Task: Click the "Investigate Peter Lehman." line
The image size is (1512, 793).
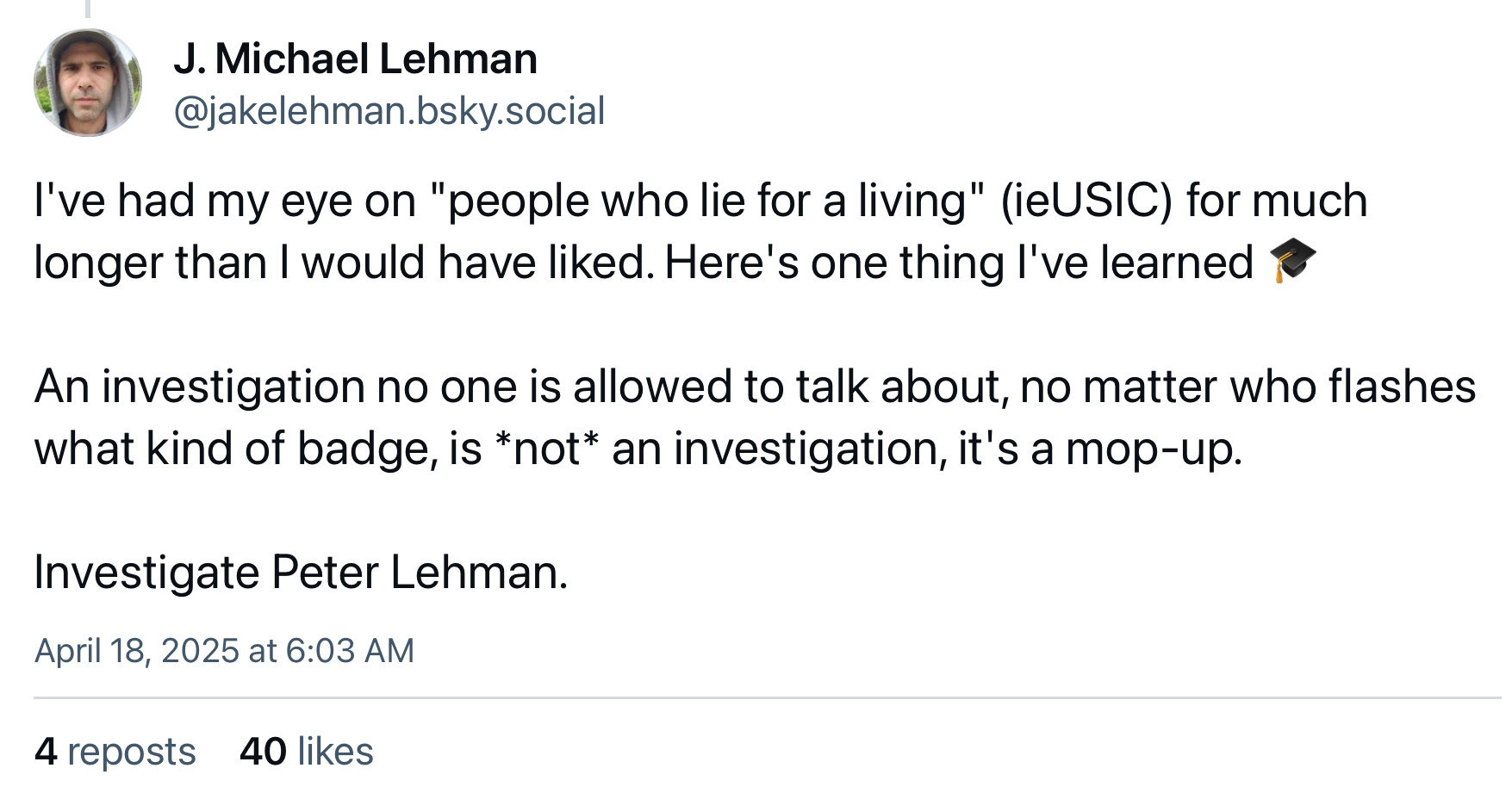Action: click(302, 572)
